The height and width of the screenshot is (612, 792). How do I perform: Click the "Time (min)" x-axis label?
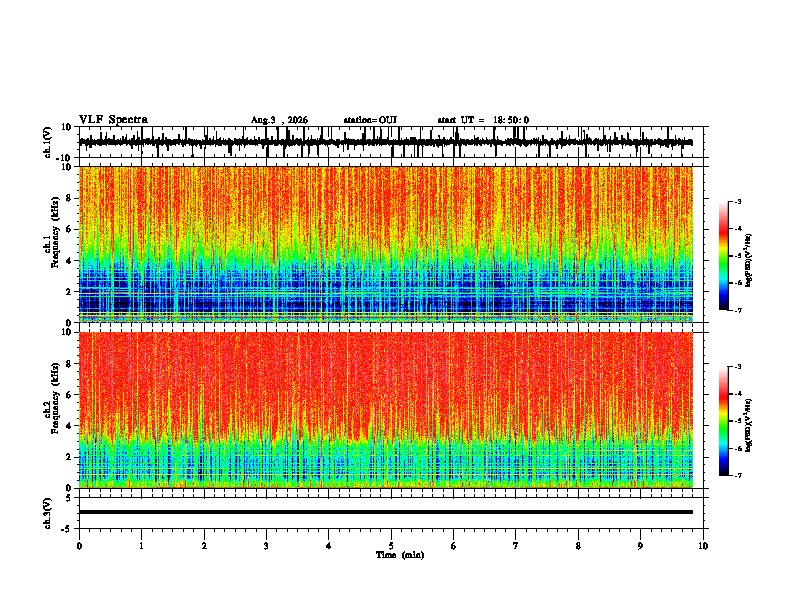[x=400, y=555]
